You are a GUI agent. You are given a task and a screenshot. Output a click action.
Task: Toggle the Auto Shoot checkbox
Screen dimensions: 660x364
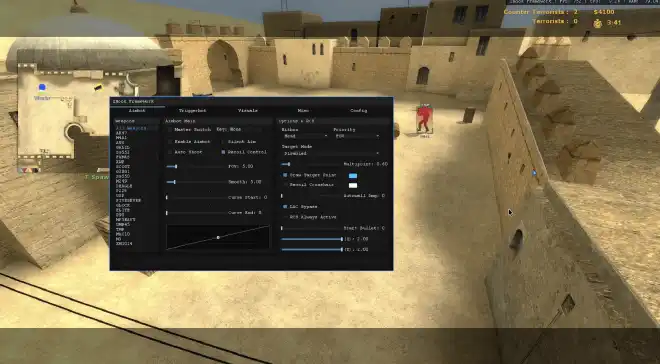(170, 152)
